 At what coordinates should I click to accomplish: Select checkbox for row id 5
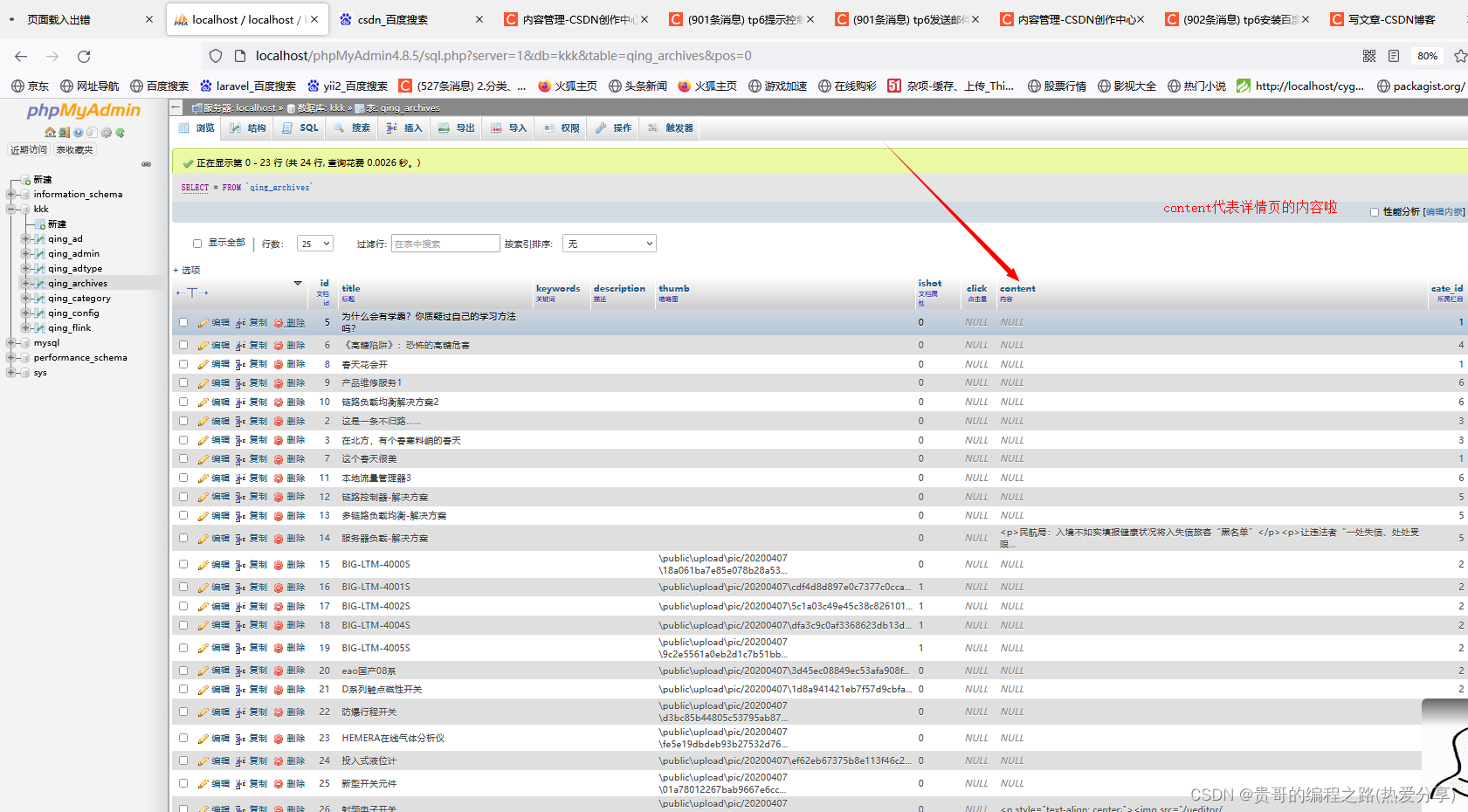(183, 322)
